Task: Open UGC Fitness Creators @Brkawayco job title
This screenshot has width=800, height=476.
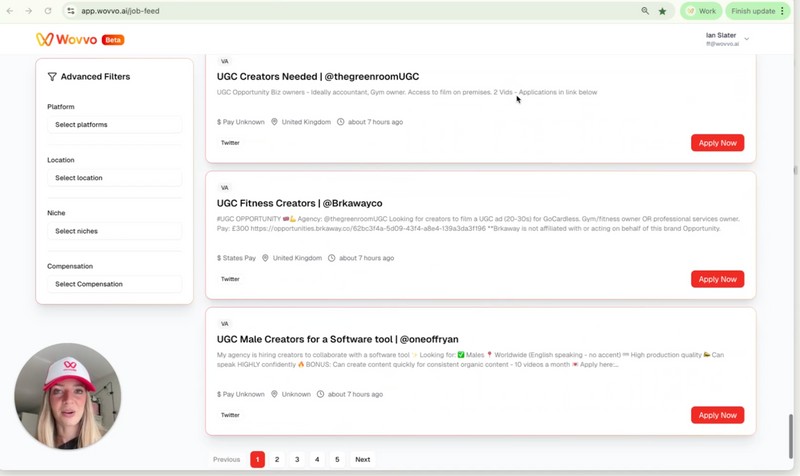Action: click(299, 203)
